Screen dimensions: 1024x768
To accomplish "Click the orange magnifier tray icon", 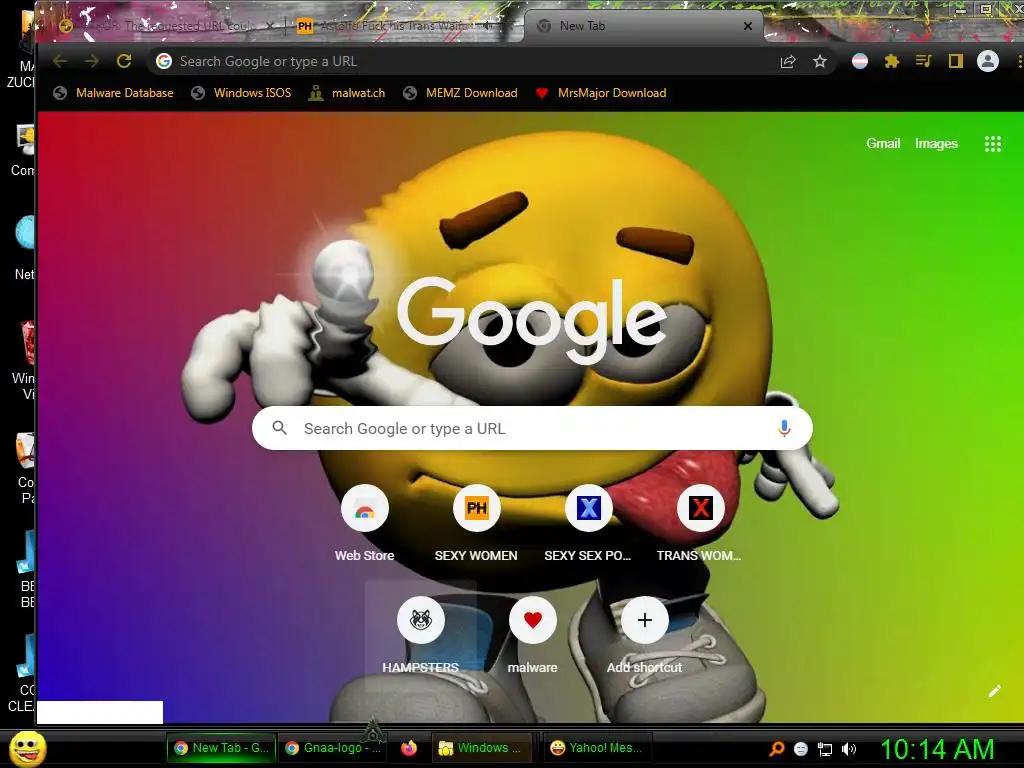I will click(x=776, y=749).
